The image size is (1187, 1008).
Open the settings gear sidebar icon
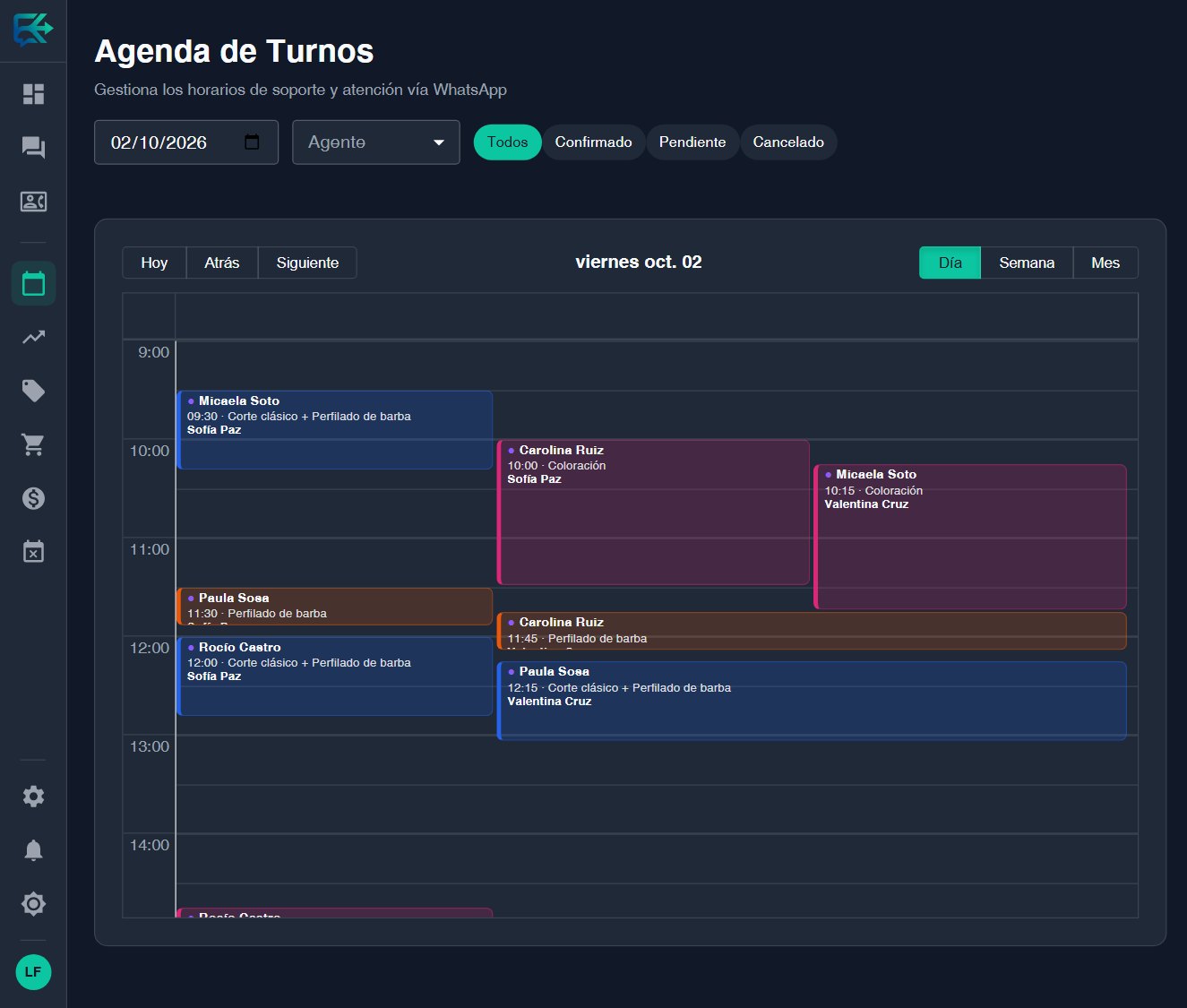click(33, 797)
